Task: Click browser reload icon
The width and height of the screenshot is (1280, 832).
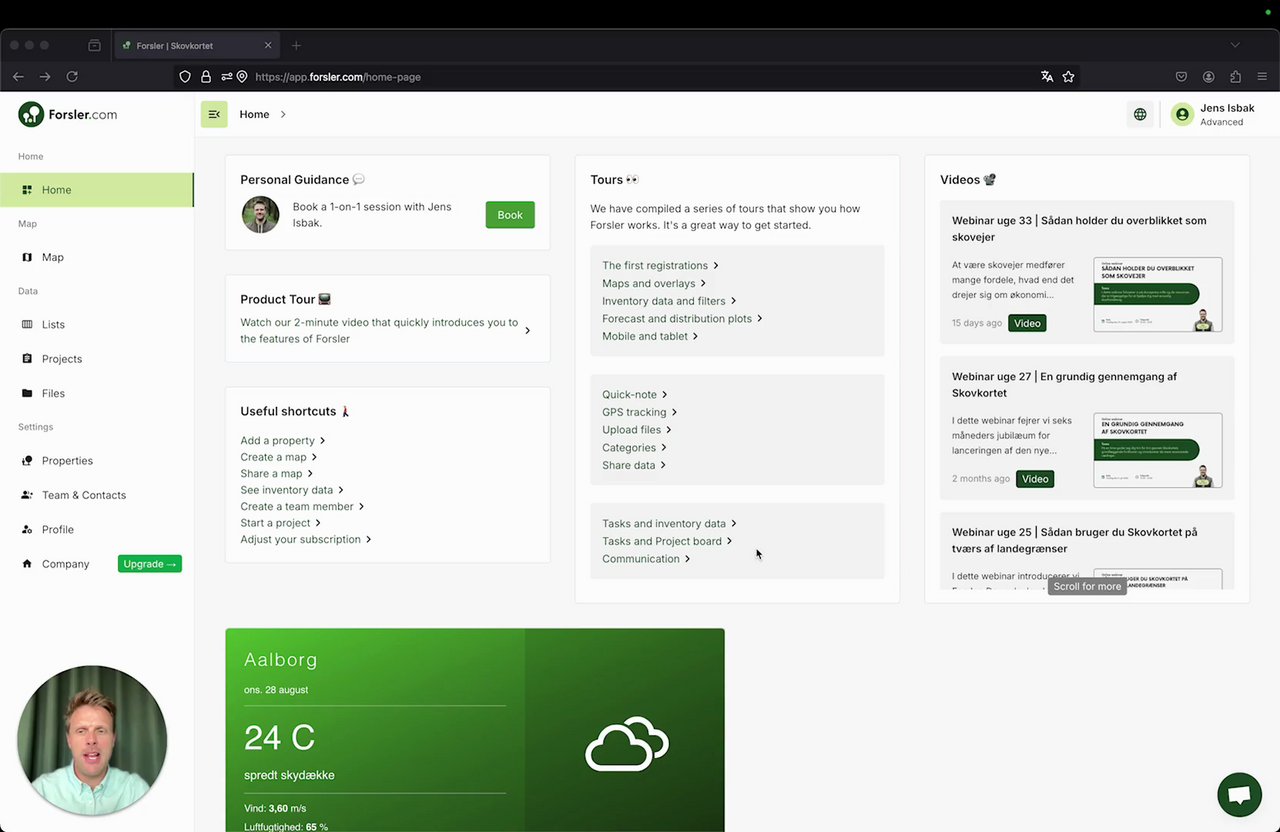Action: click(72, 76)
